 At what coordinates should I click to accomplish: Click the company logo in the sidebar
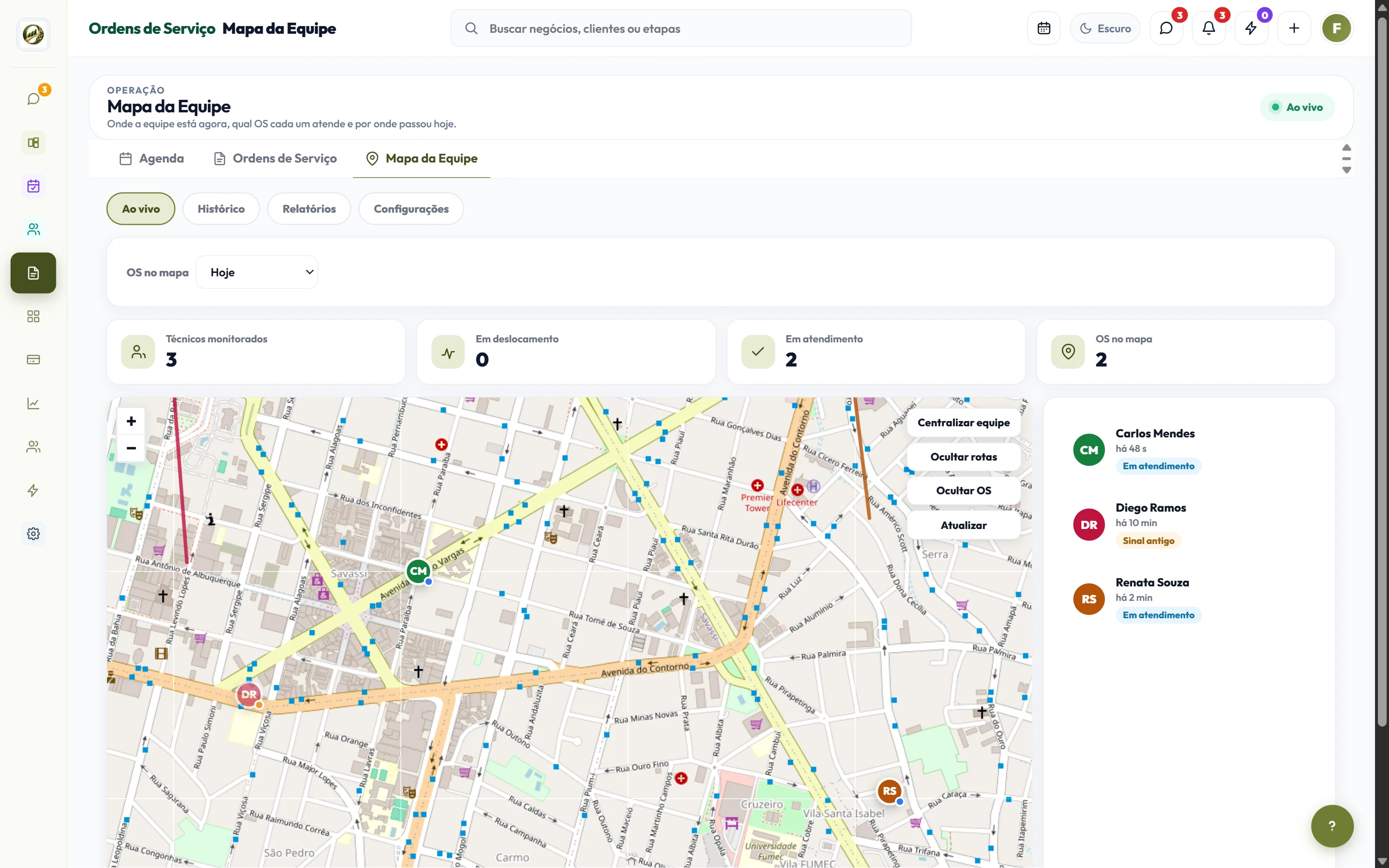[x=33, y=34]
